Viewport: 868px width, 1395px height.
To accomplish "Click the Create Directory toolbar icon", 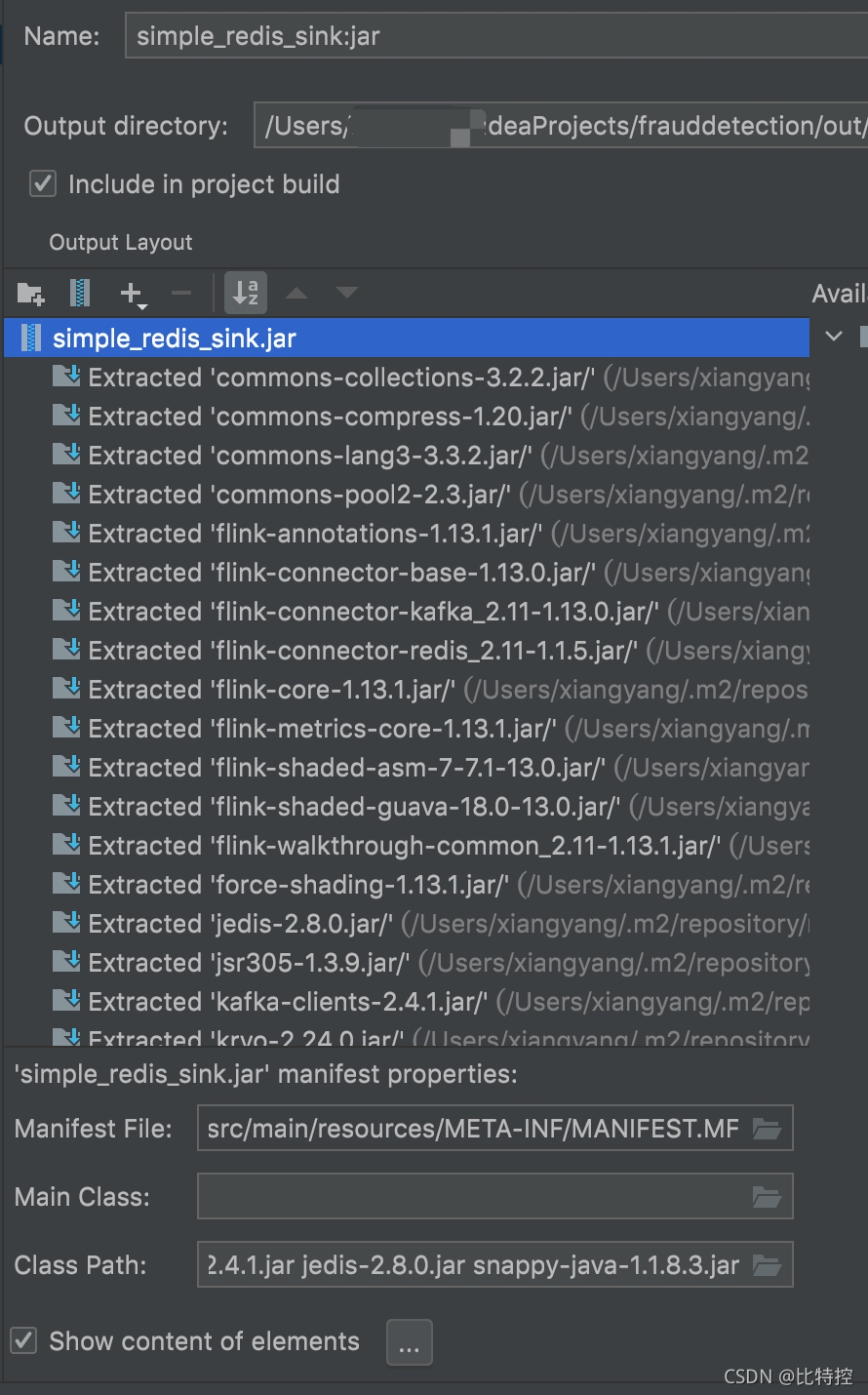I will click(31, 293).
